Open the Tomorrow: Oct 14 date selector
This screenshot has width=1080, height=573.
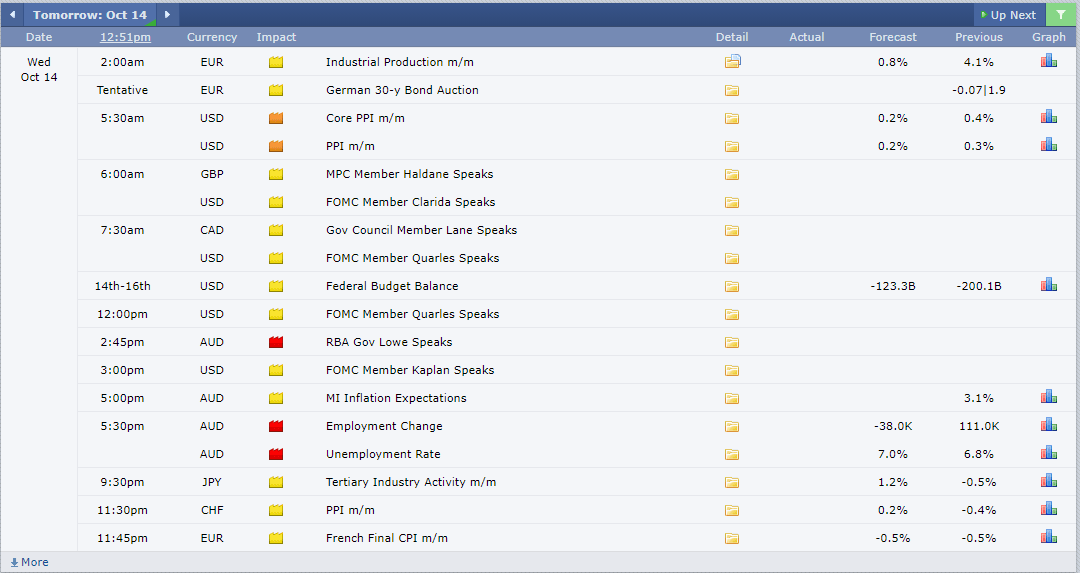89,15
